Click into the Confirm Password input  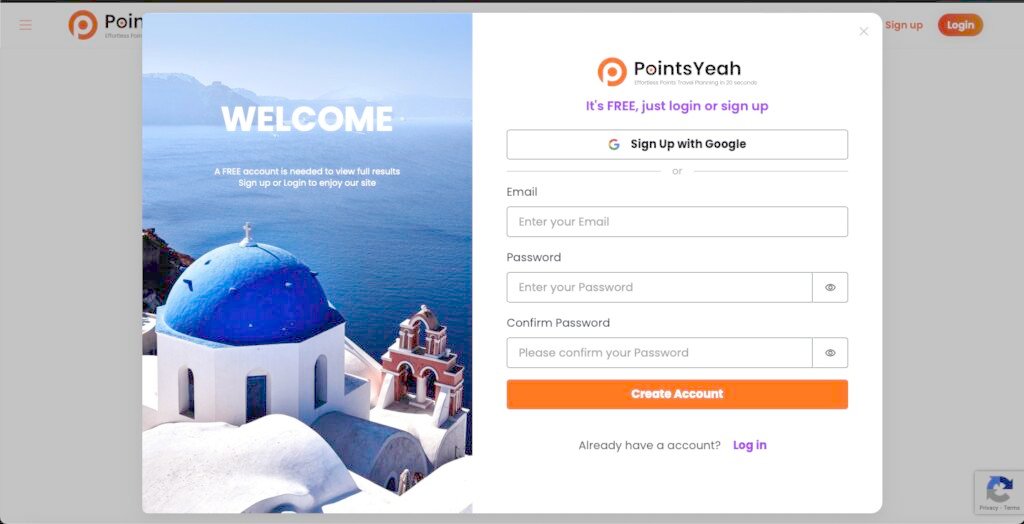[x=660, y=353]
